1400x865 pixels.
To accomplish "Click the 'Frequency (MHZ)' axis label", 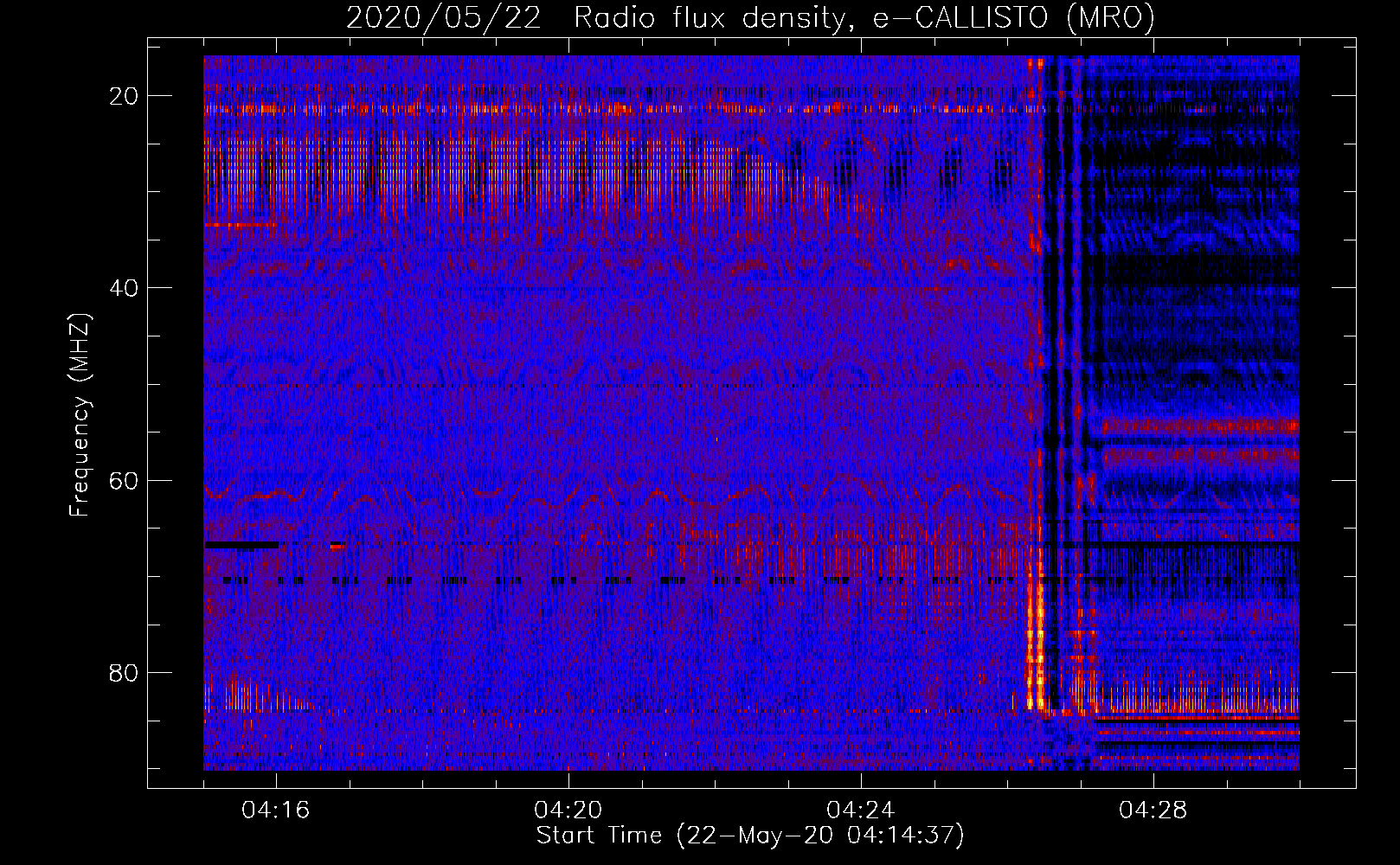I will pos(80,415).
